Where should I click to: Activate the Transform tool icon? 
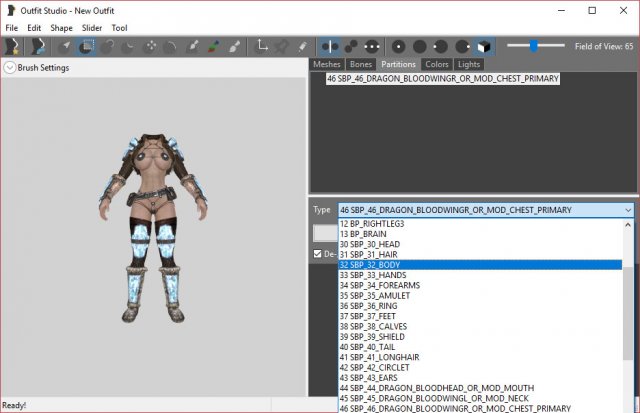(263, 46)
